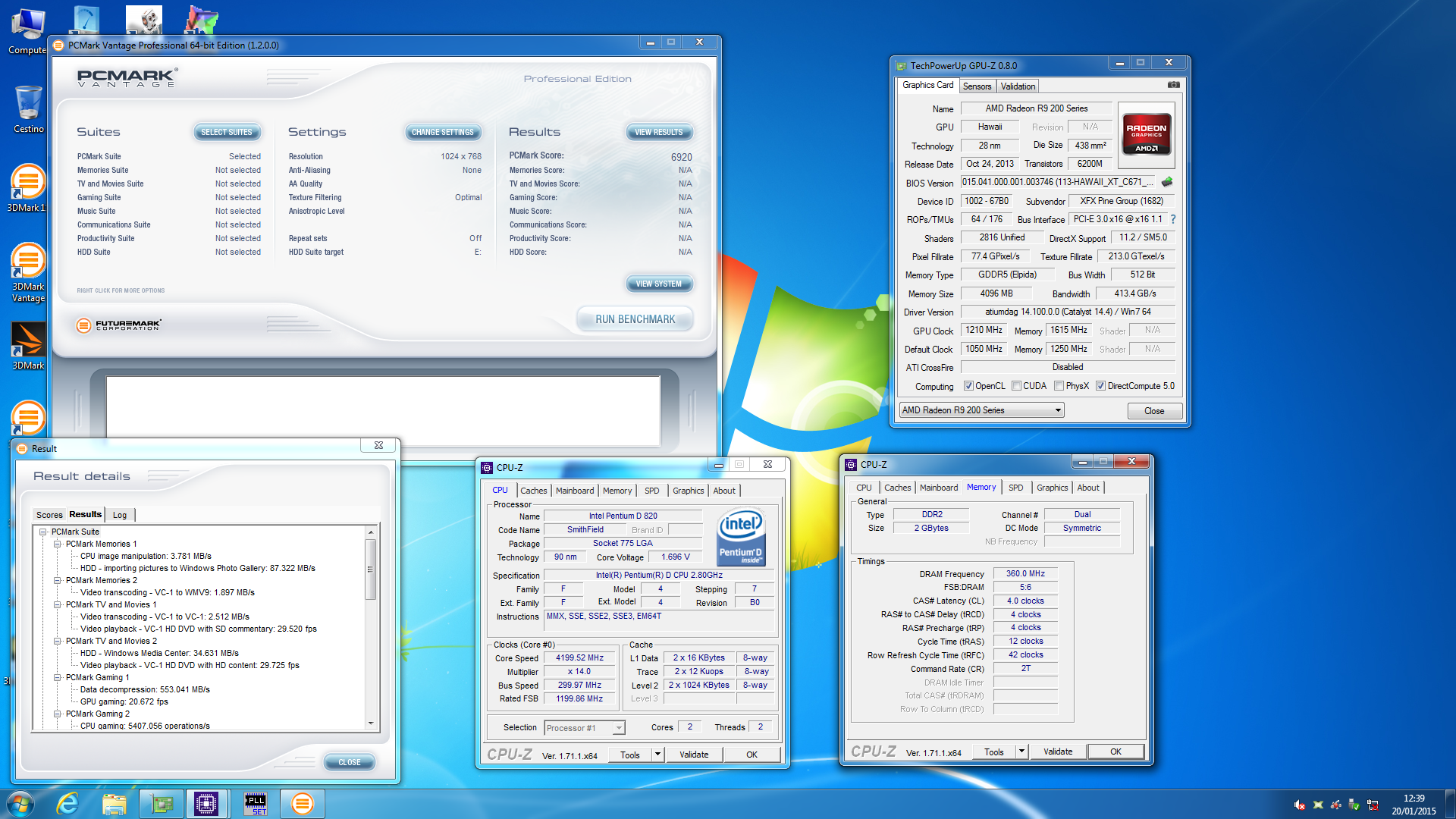Viewport: 1456px width, 819px height.
Task: Click the GPU-Z screenshot camera icon
Action: (x=1173, y=85)
